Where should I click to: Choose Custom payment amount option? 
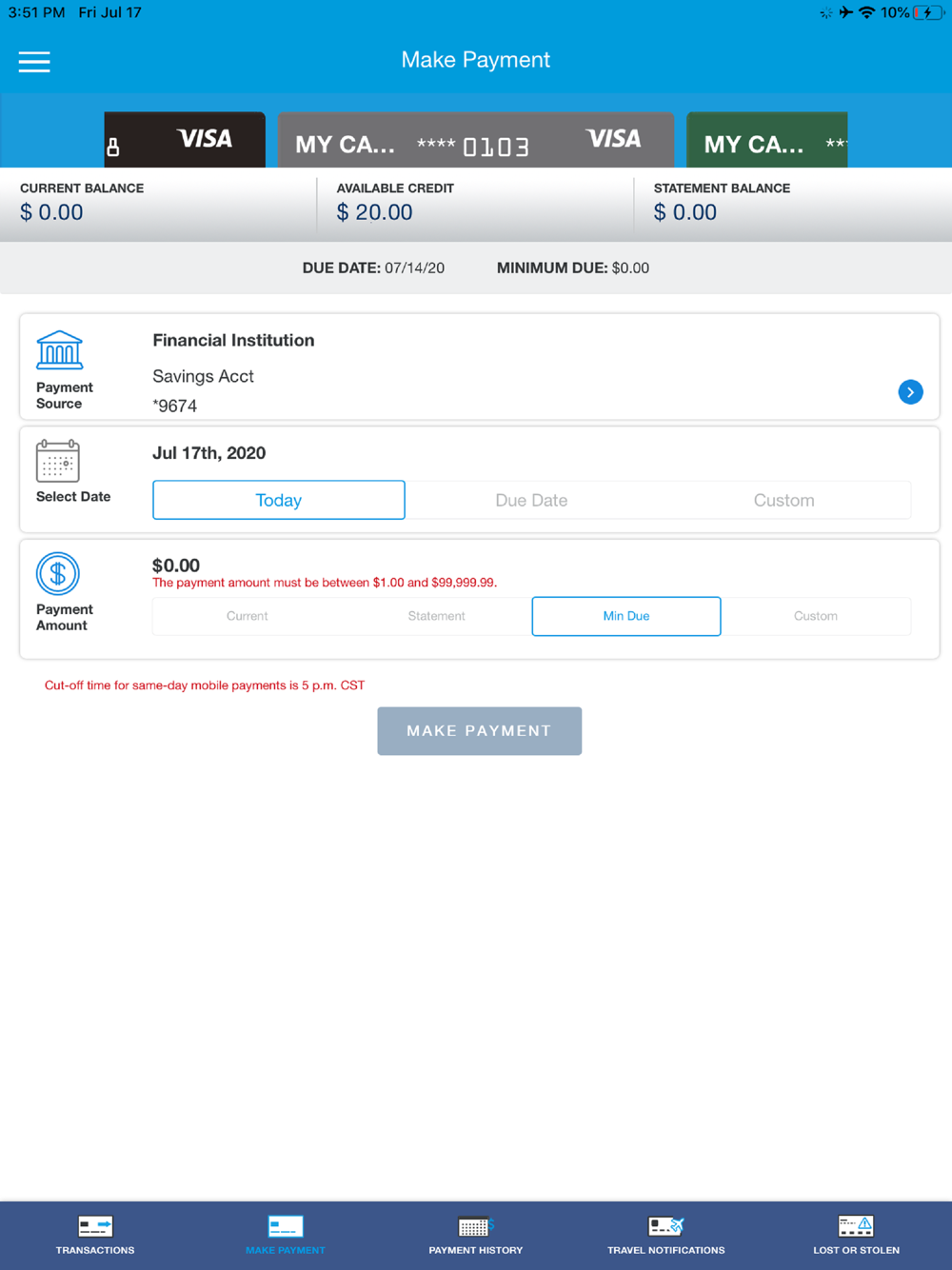(x=816, y=616)
